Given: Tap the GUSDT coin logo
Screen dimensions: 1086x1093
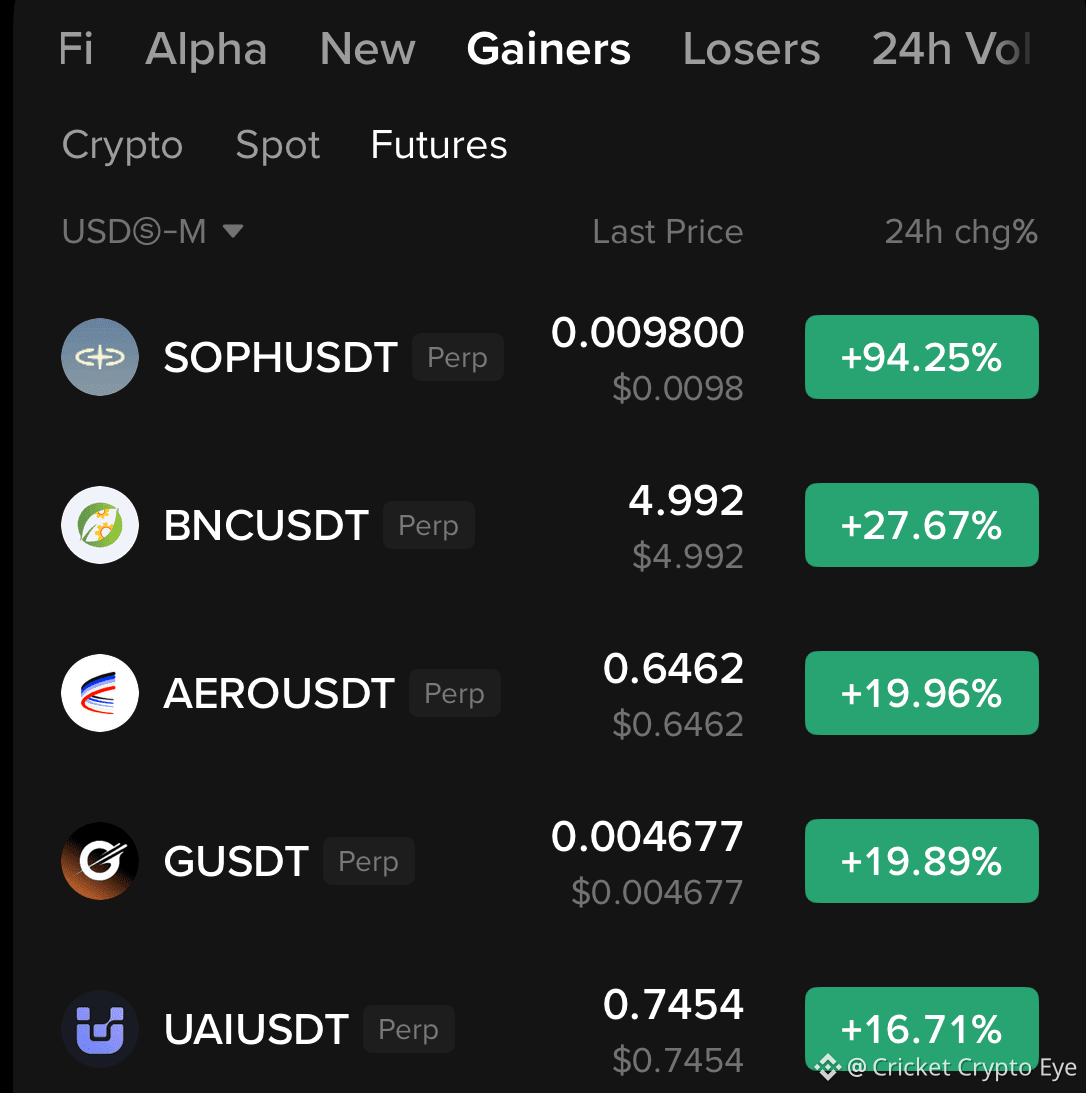Looking at the screenshot, I should (100, 861).
